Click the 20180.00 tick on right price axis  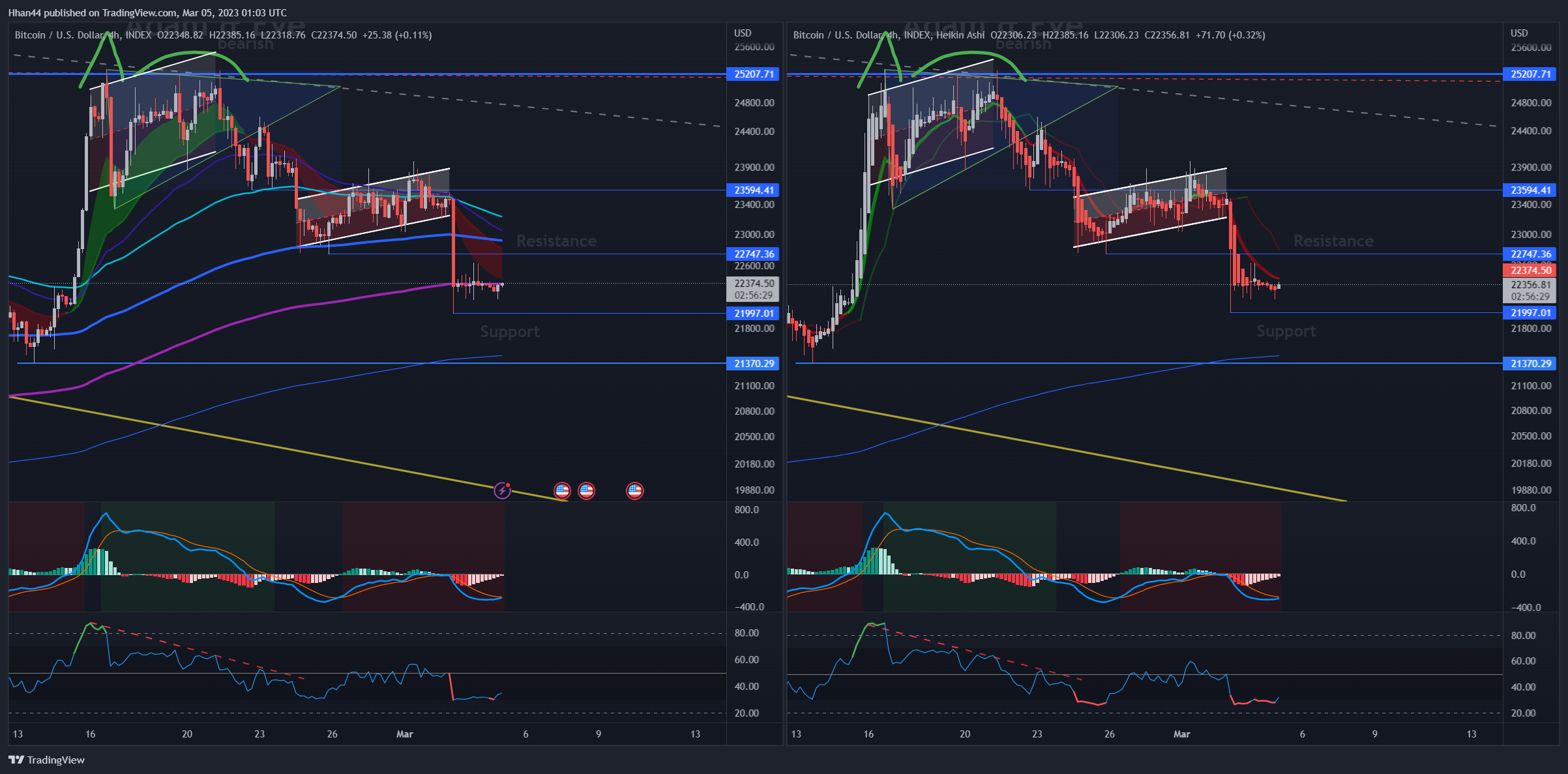[x=1531, y=464]
